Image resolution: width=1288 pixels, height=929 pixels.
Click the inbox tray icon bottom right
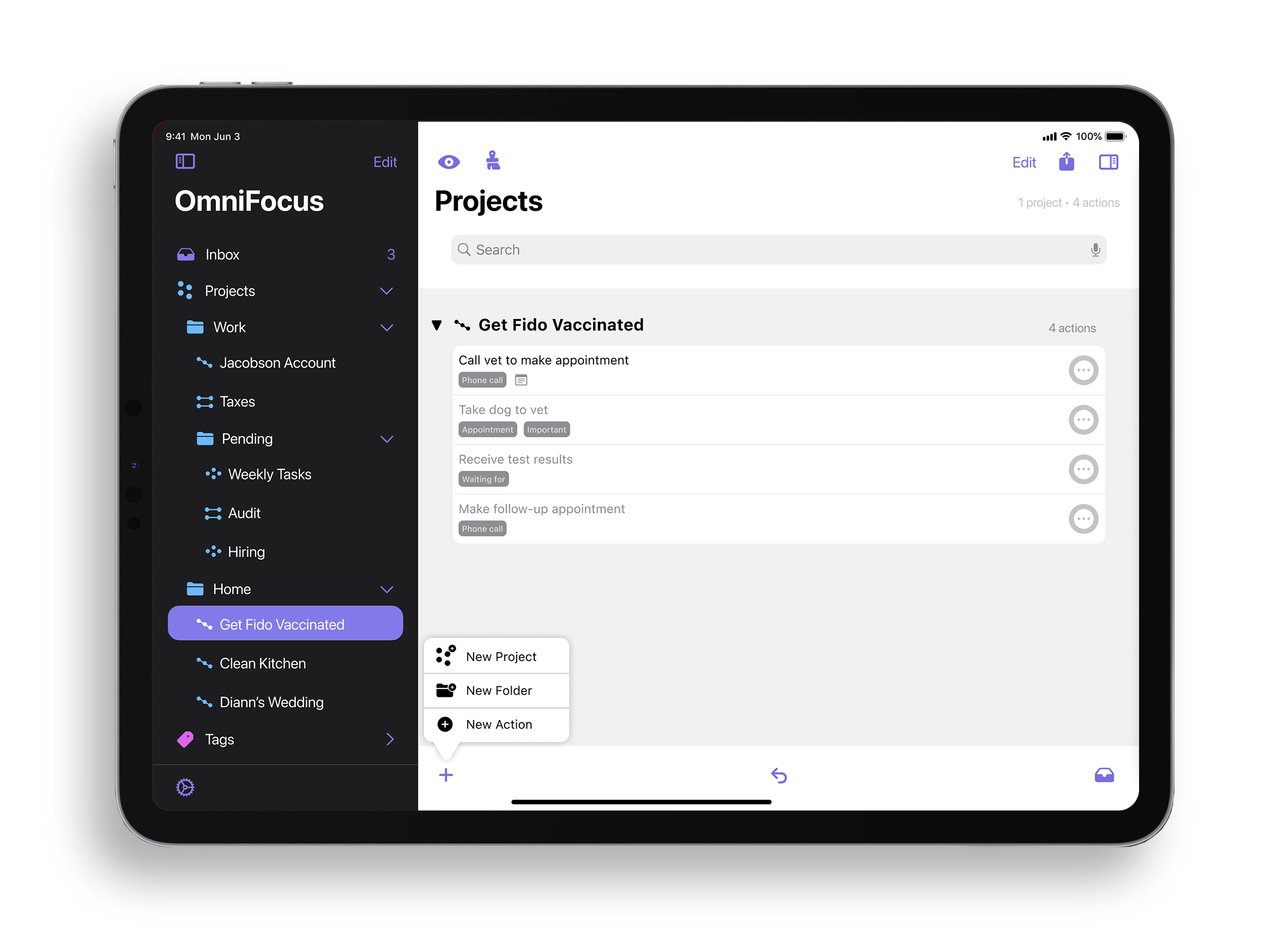coord(1105,775)
